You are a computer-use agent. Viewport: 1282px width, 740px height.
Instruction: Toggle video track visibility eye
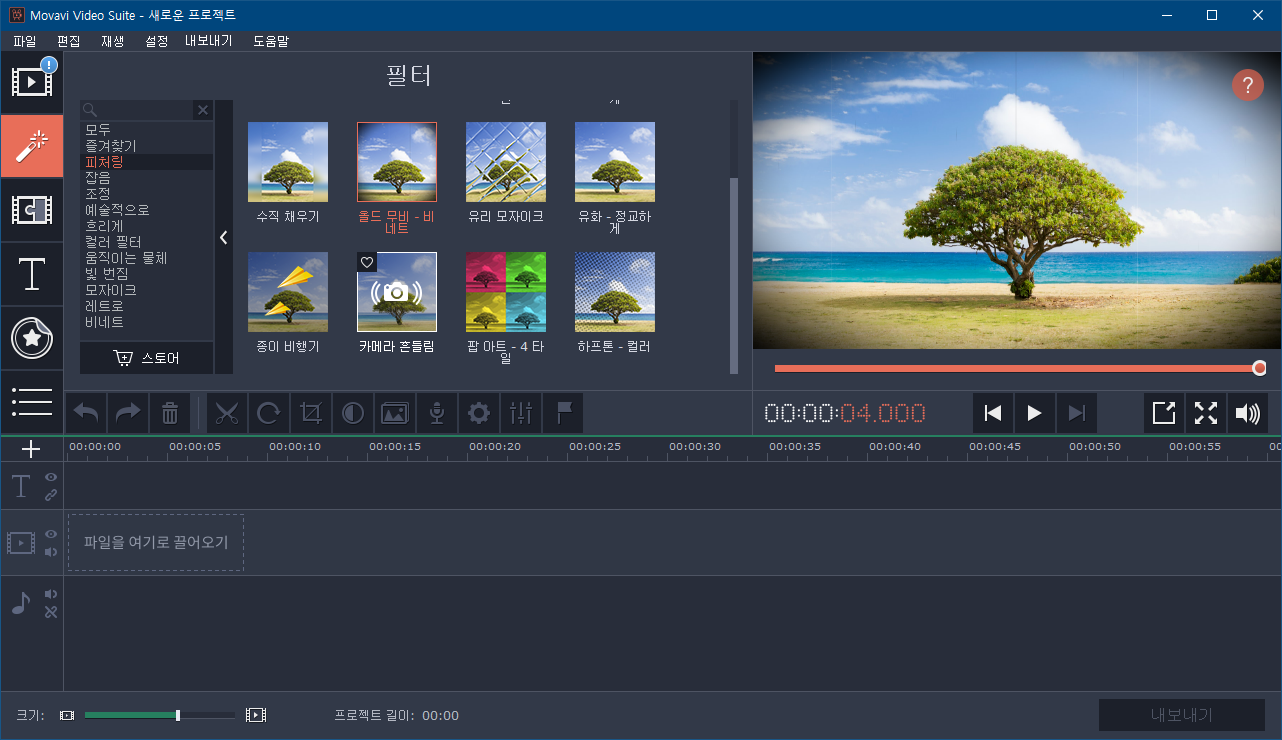tap(51, 535)
